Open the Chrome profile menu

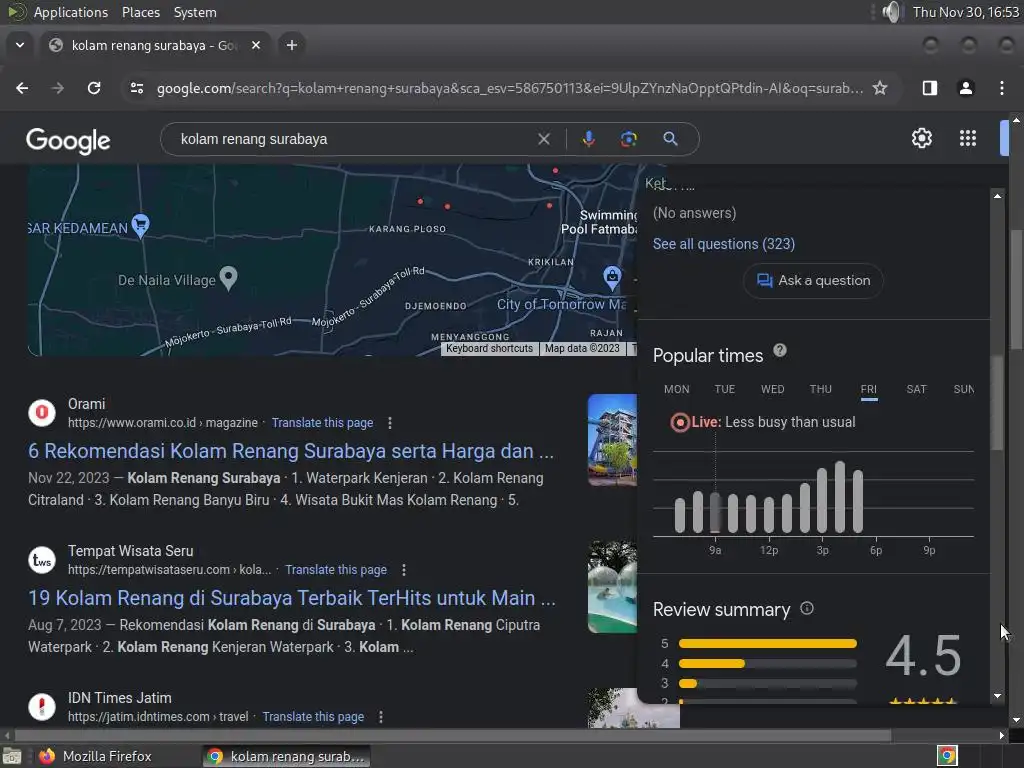click(x=966, y=88)
